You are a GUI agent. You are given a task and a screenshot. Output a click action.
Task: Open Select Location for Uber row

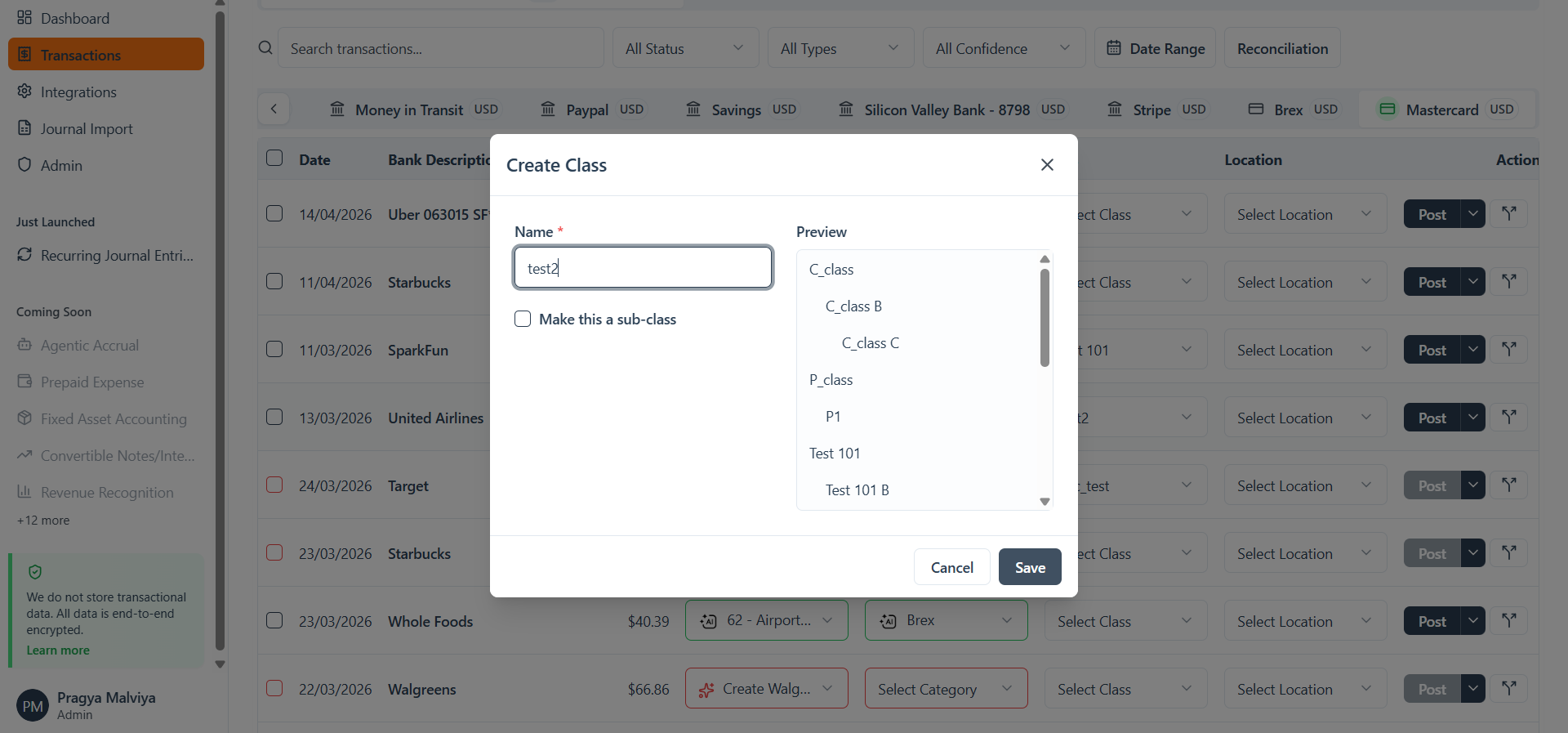1305,214
